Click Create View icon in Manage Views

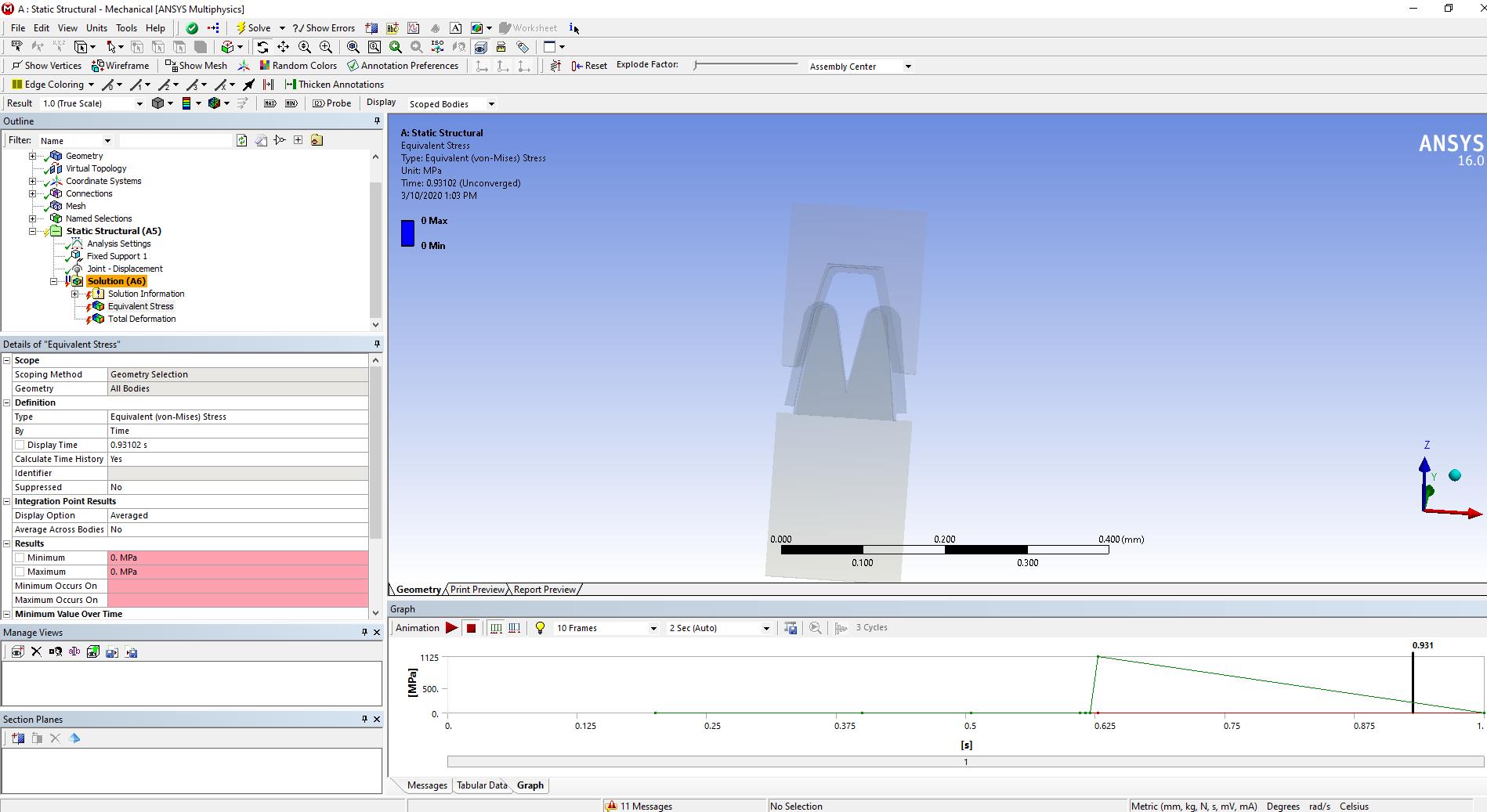[x=17, y=651]
